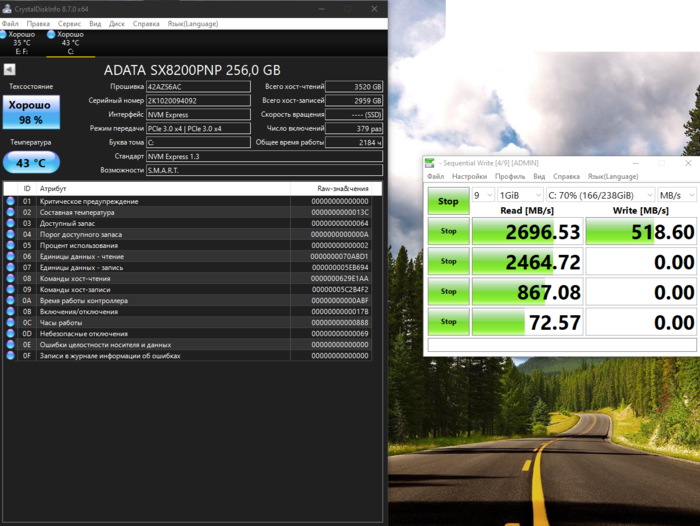Select row Небезопасные отключения
700x526 pixels.
[187, 334]
